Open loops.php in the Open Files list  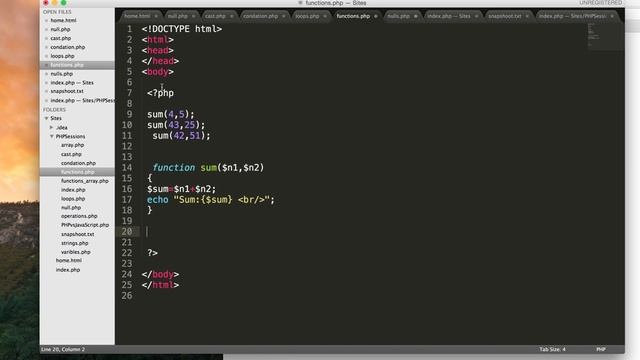62,56
